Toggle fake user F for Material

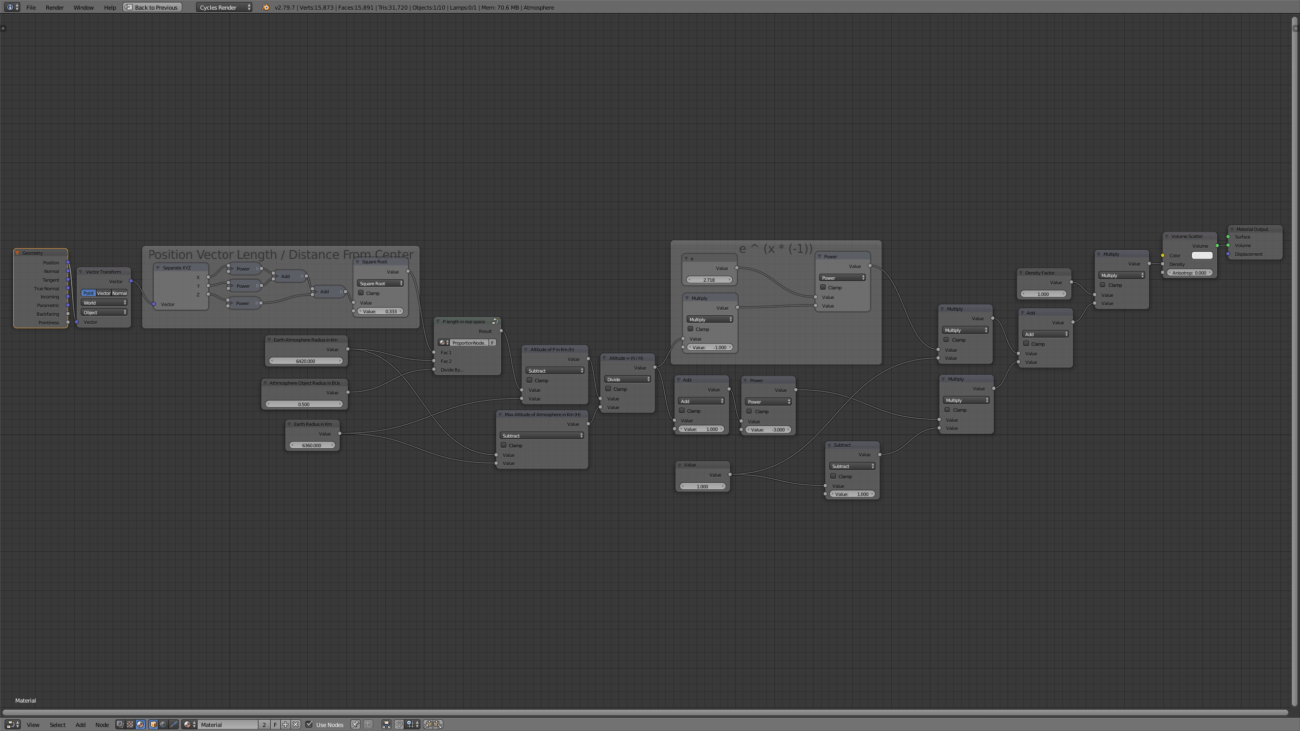pyautogui.click(x=275, y=724)
